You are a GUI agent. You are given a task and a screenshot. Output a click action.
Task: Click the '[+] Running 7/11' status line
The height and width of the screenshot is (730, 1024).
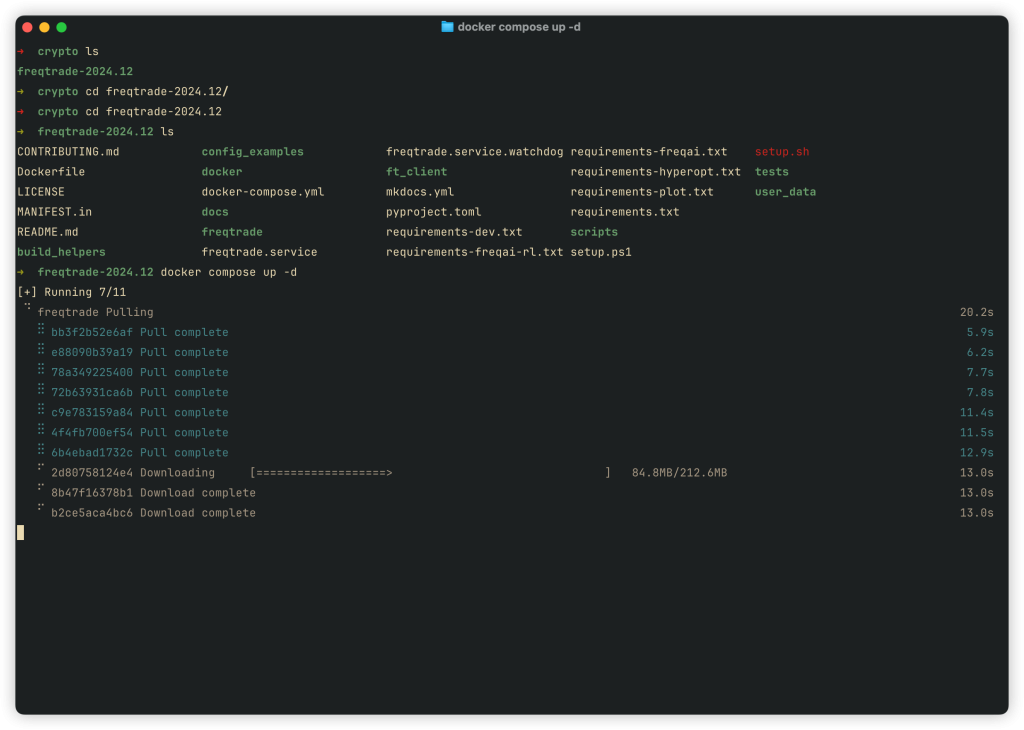tap(71, 292)
